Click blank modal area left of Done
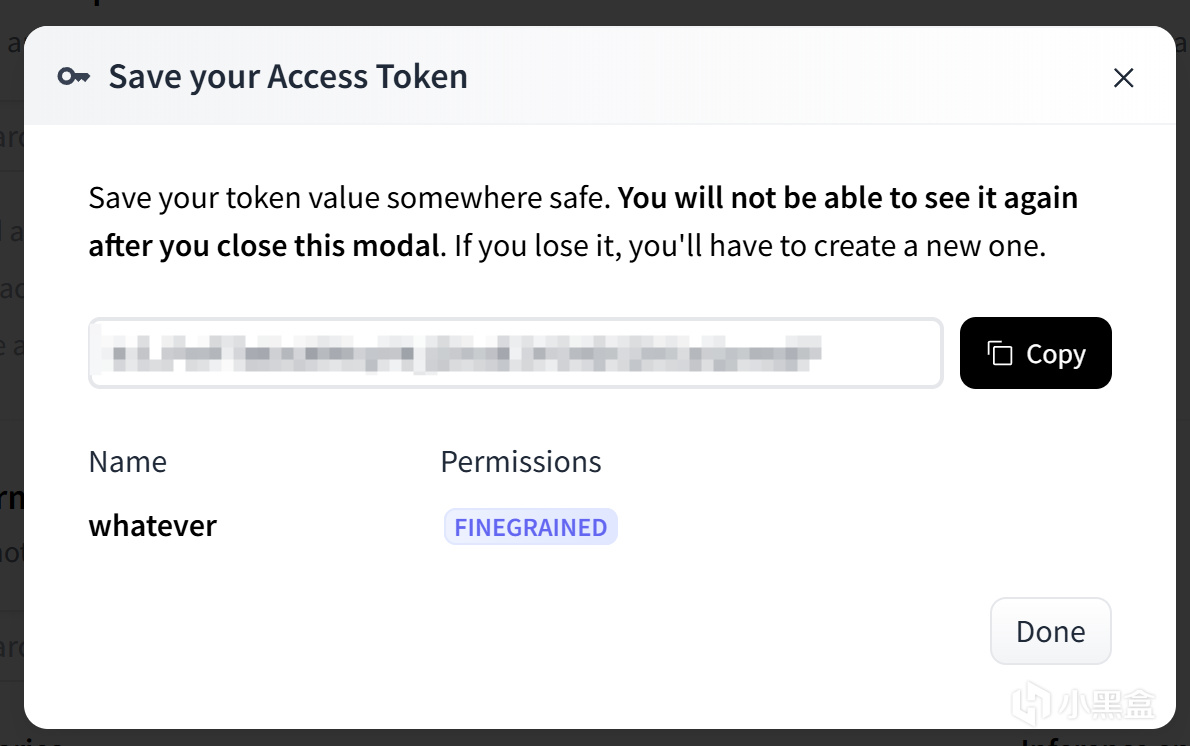This screenshot has height=746, width=1190. click(x=600, y=631)
